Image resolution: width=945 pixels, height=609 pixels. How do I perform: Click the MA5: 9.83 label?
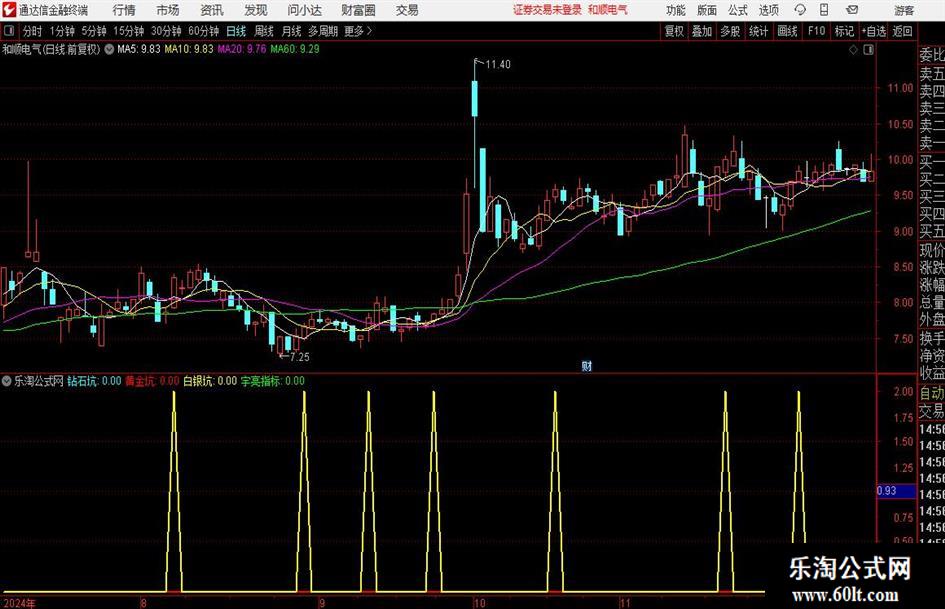pos(139,49)
